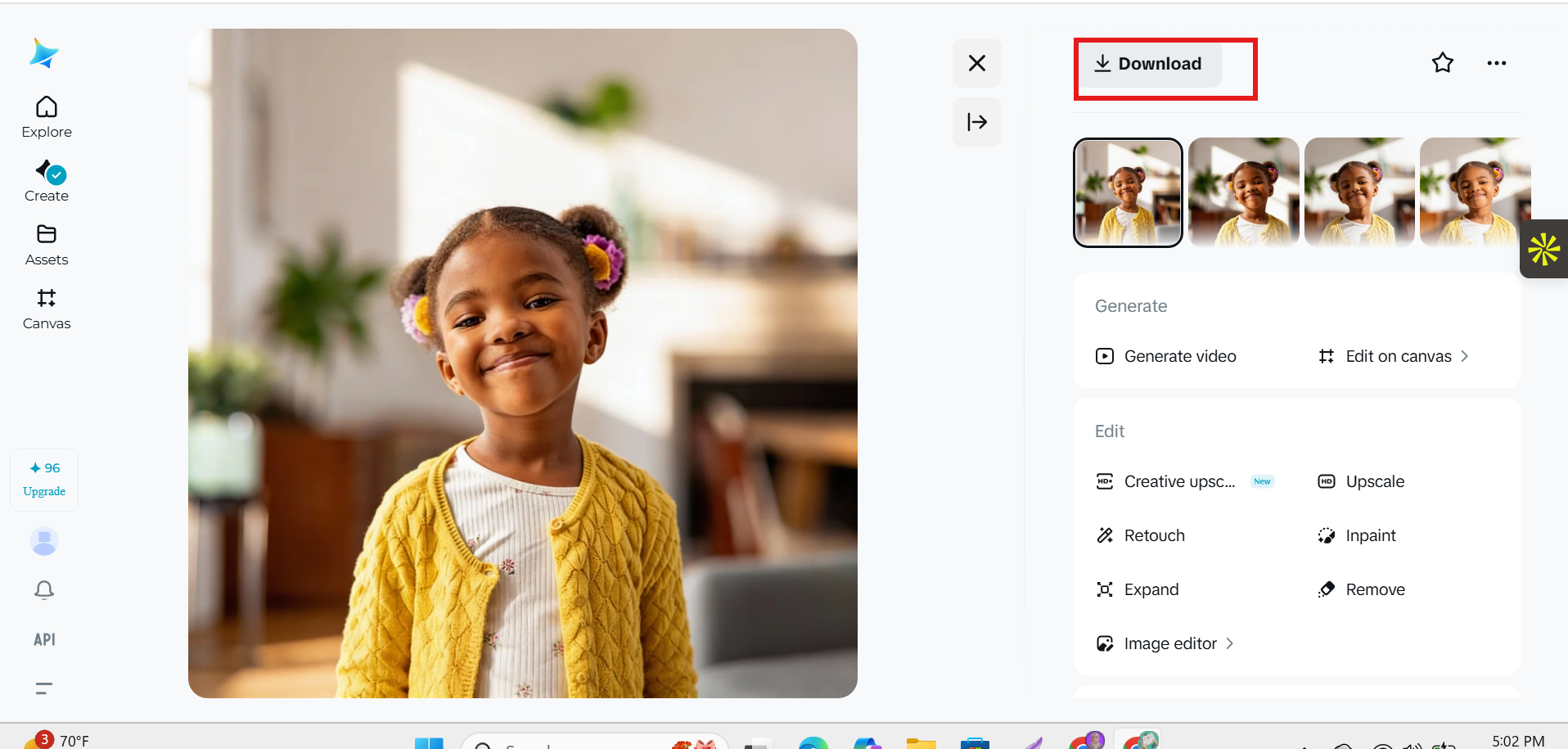Select the Remove tool

(x=1361, y=589)
